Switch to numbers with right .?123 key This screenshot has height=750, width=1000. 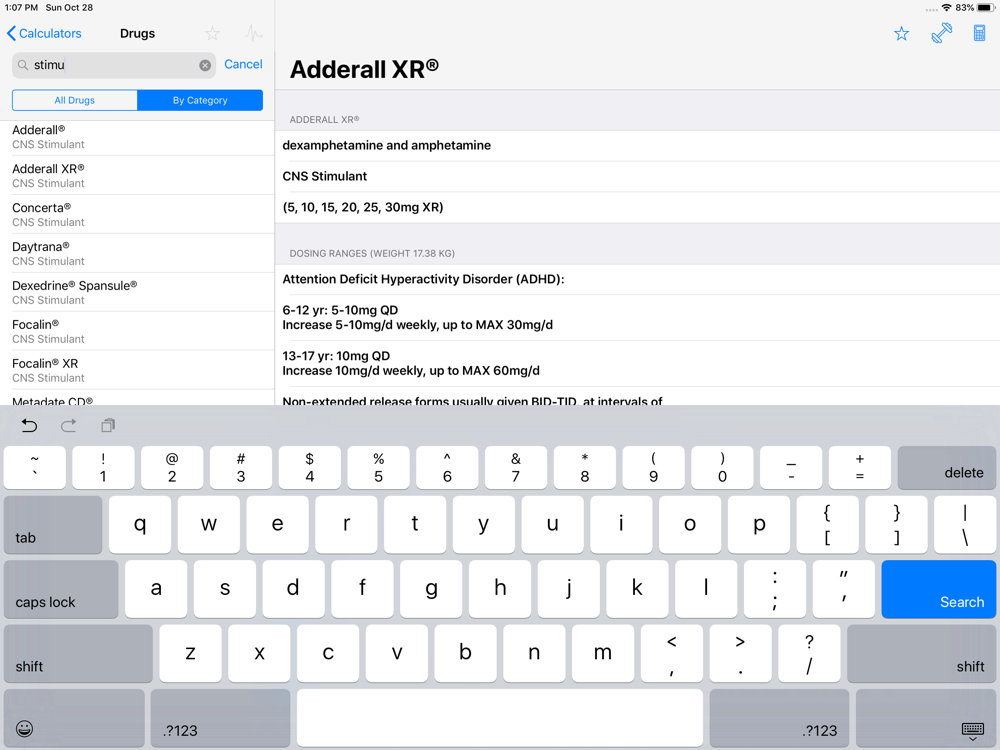coord(779,718)
